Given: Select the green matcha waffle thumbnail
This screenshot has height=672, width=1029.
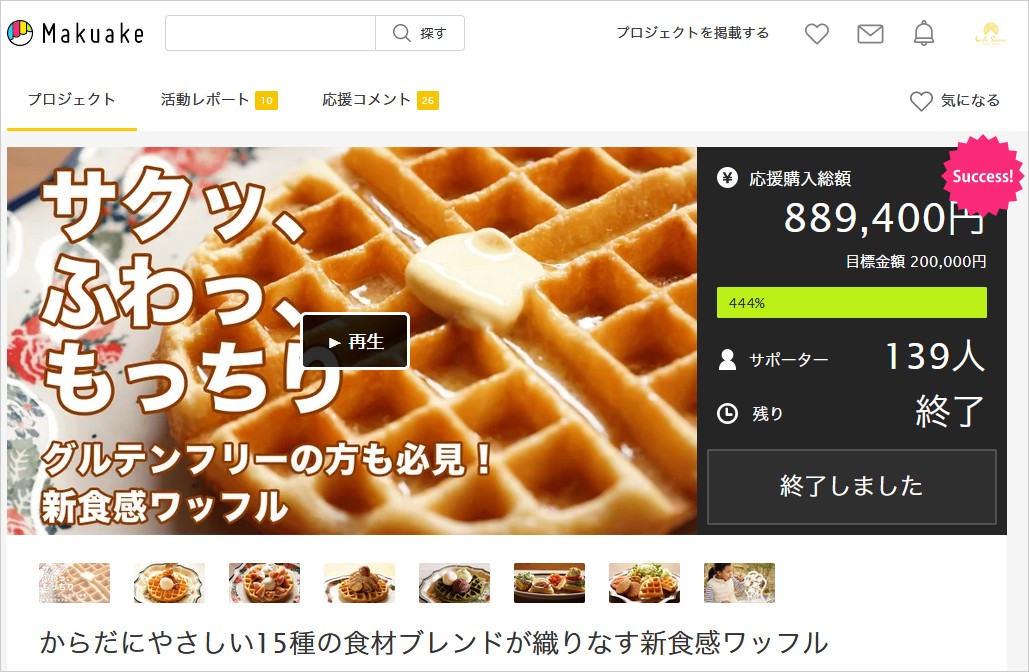Looking at the screenshot, I should click(x=454, y=583).
